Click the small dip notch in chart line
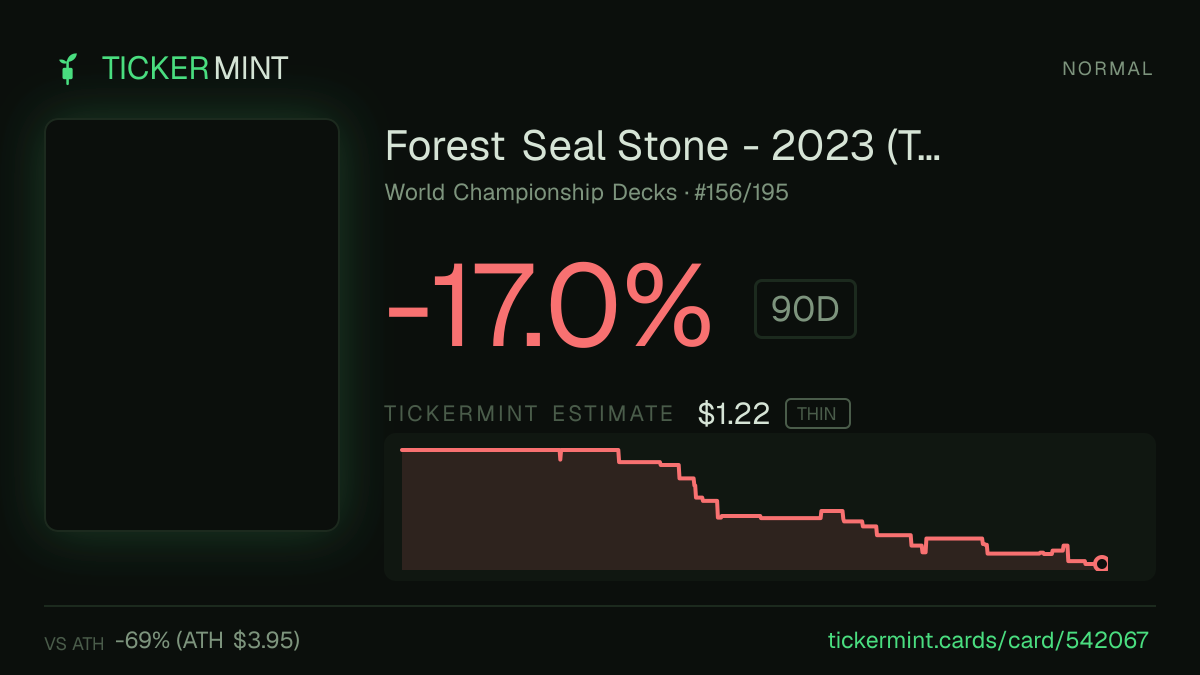The image size is (1200, 675). click(x=560, y=456)
